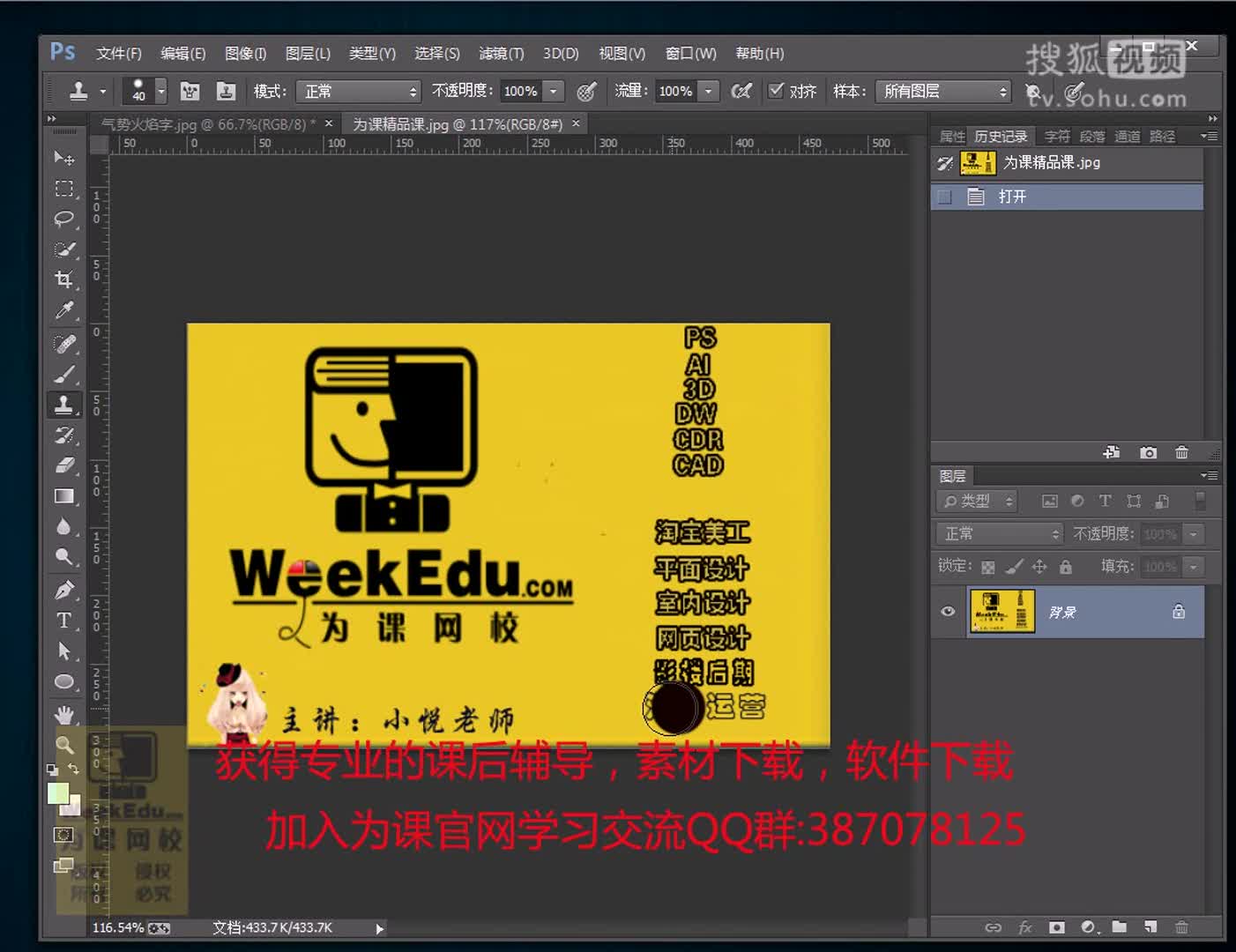The height and width of the screenshot is (952, 1236).
Task: Open the layer filter 类型 dropdown
Action: [976, 501]
